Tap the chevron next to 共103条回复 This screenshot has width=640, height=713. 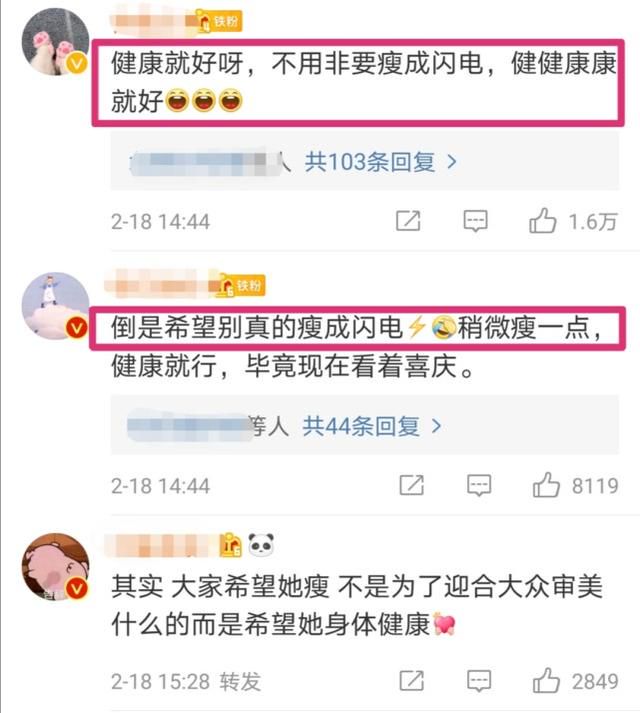(x=452, y=161)
